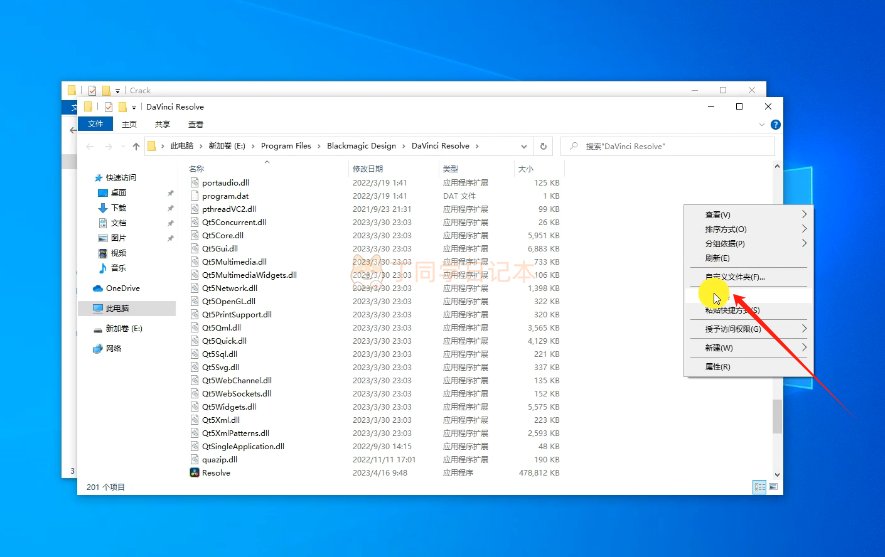
Task: Select the program.dat file icon
Action: point(195,196)
